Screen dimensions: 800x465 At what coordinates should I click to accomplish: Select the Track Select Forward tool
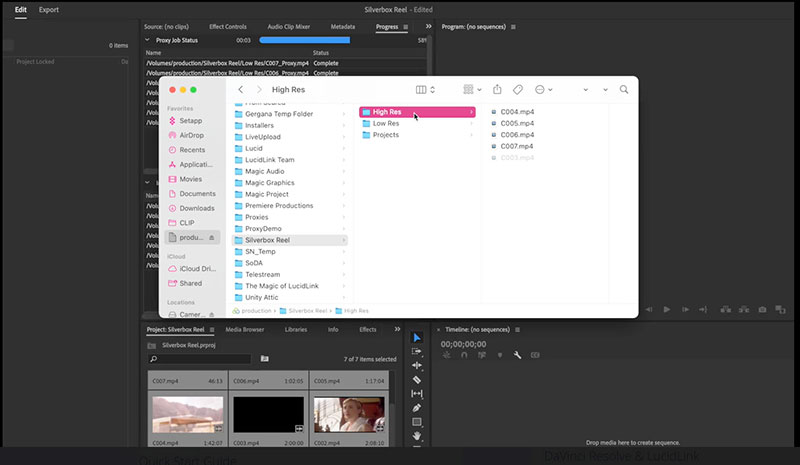(417, 352)
